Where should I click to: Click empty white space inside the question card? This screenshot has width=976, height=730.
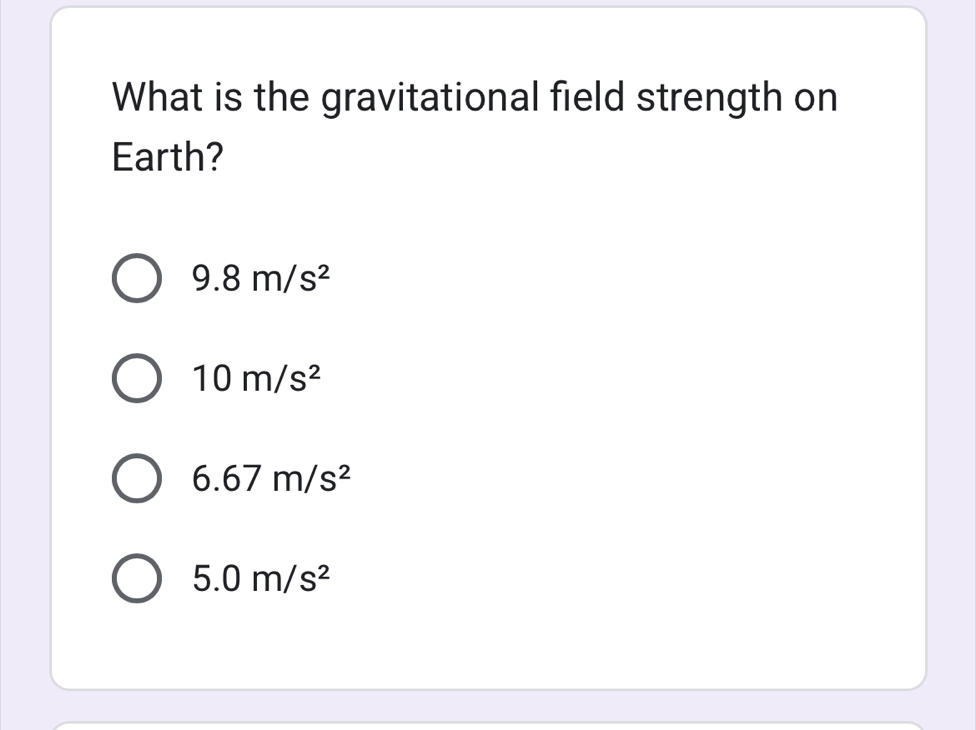[x=650, y=420]
